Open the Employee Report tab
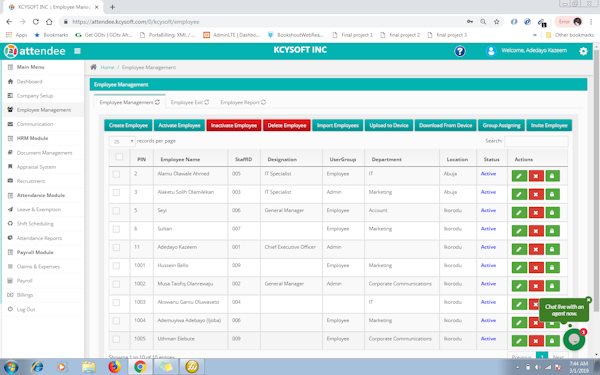Image resolution: width=600 pixels, height=375 pixels. [243, 102]
